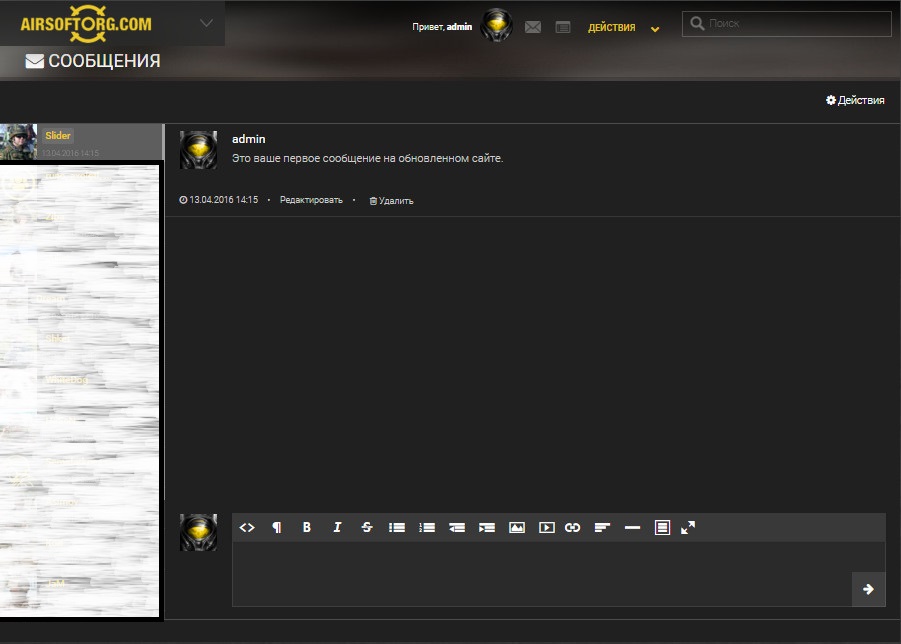Click the СООБЩЕНИЯ page heading
This screenshot has height=644, width=901.
click(93, 61)
